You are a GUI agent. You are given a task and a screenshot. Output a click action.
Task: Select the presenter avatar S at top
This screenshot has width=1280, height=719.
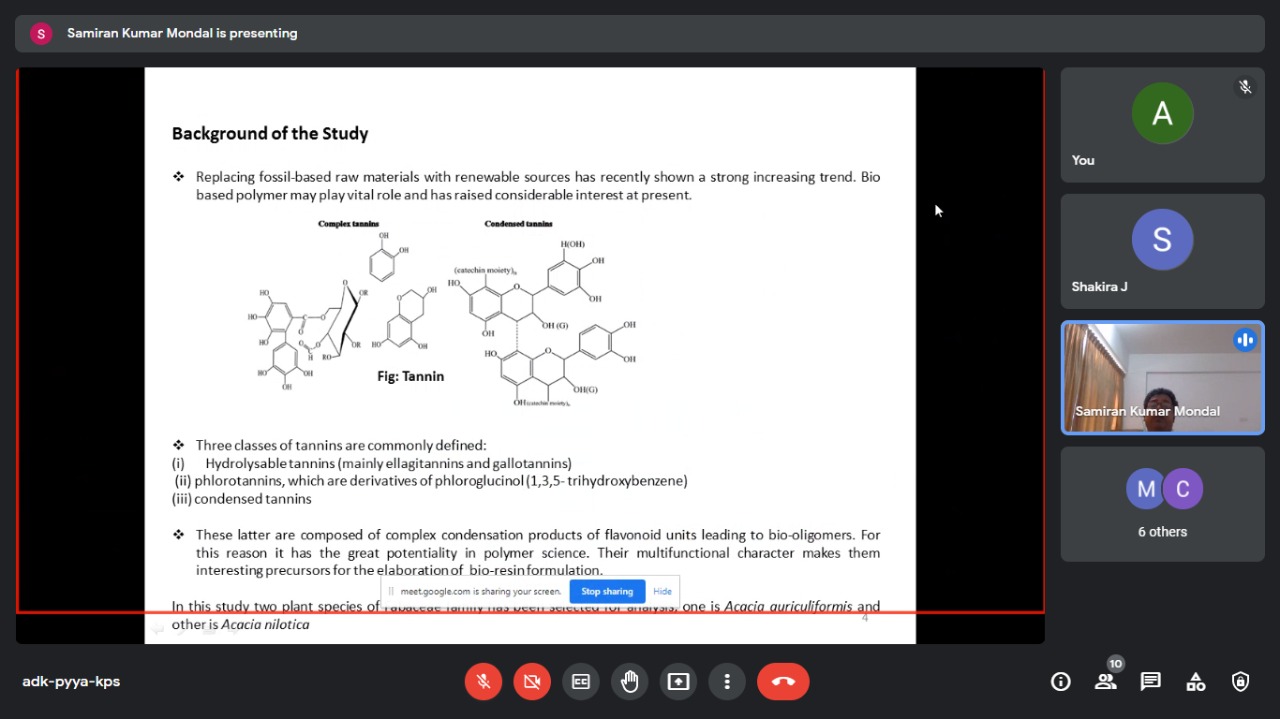click(x=41, y=33)
